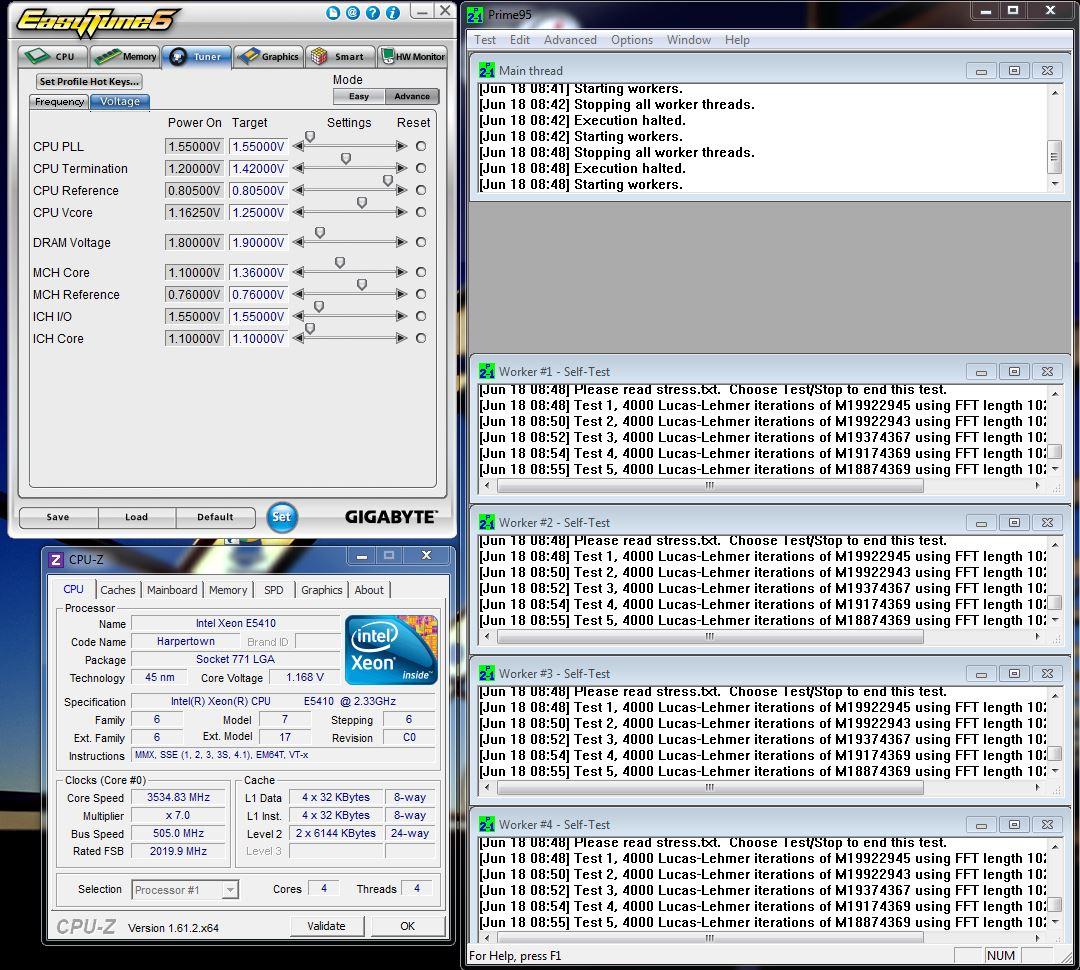
Task: Open the Caches tab in CPU-Z
Action: point(118,590)
